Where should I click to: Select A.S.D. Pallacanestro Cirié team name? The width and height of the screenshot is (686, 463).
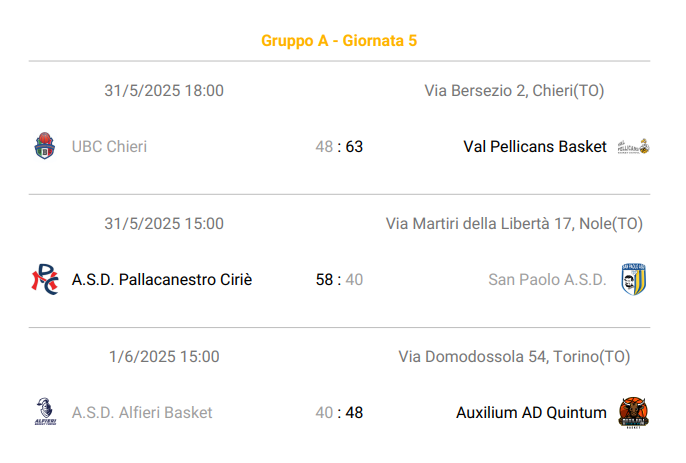point(162,280)
